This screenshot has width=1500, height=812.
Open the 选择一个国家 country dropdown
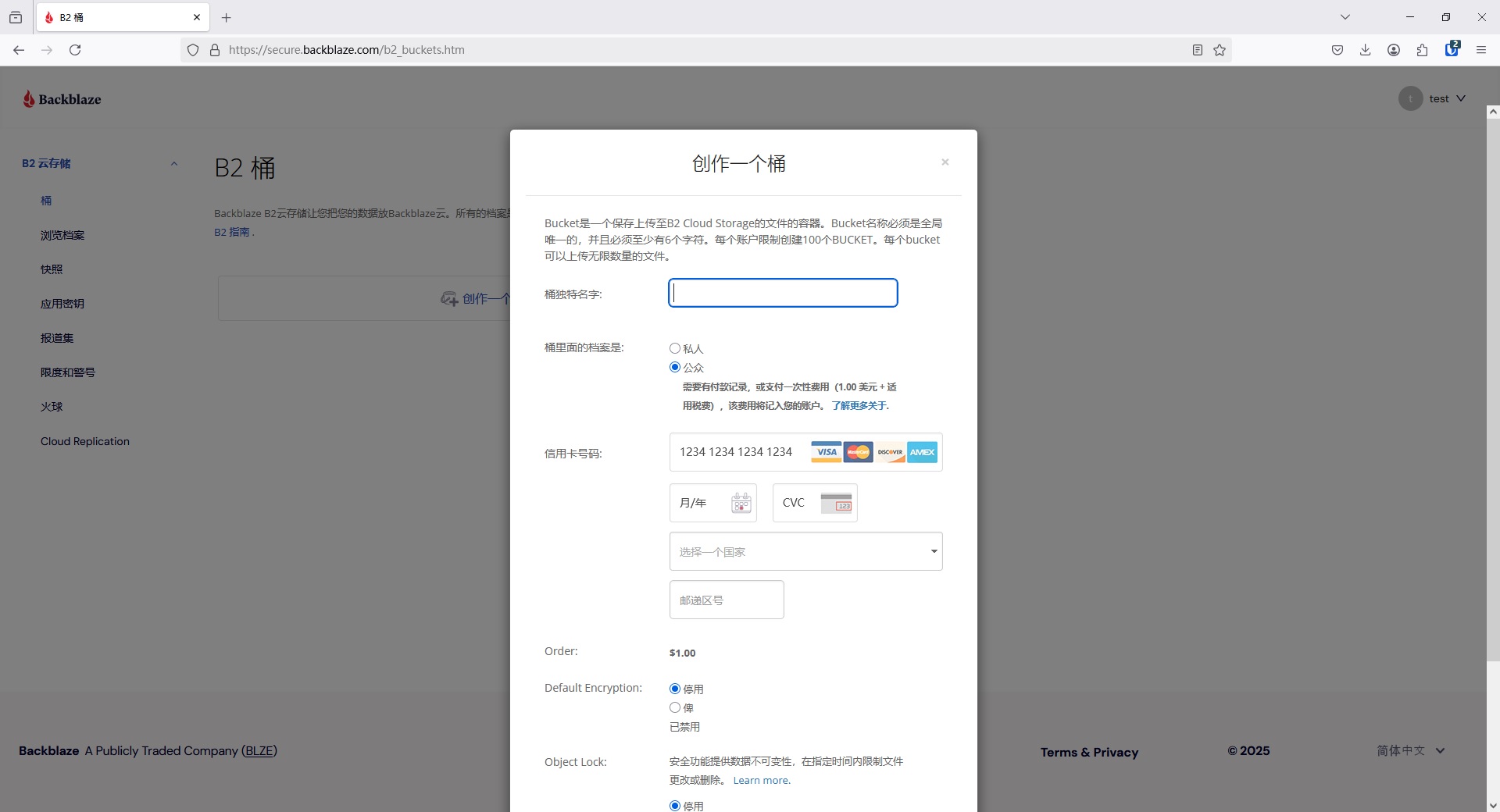[805, 551]
